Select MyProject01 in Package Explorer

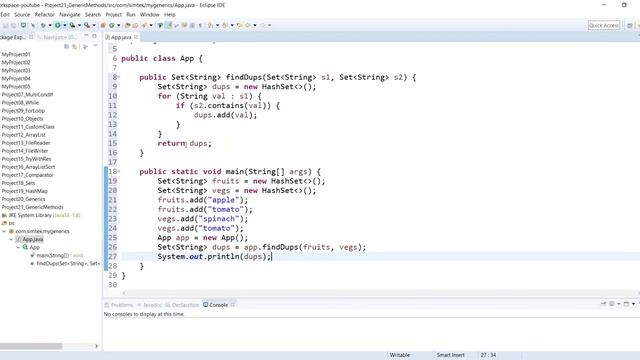(16, 54)
